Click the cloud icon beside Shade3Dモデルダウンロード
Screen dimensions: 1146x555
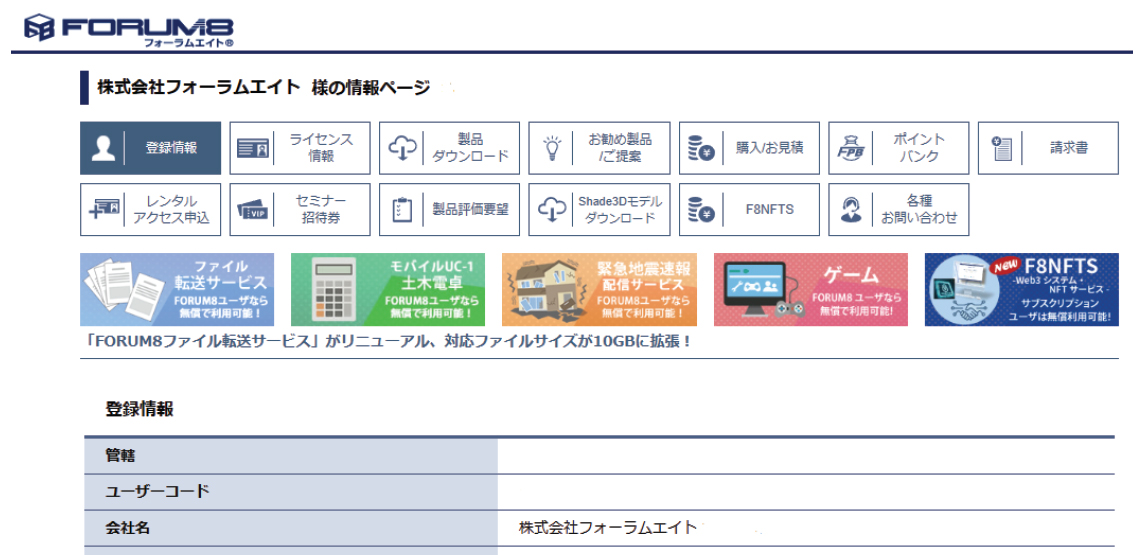[552, 210]
